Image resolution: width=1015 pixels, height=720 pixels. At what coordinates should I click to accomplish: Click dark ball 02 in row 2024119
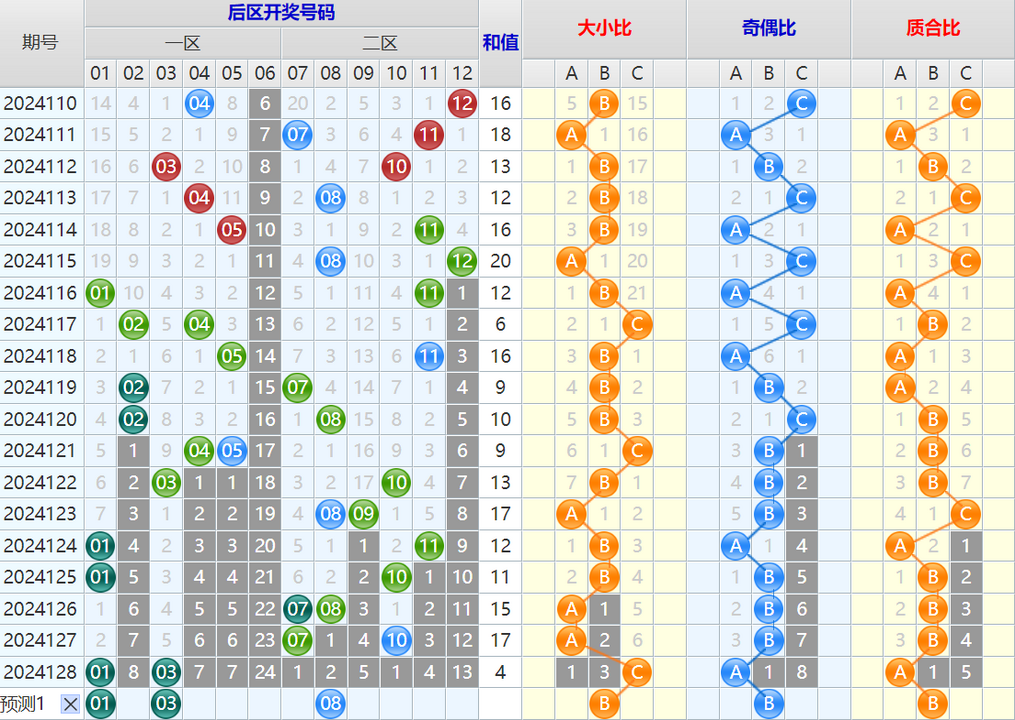[x=133, y=387]
